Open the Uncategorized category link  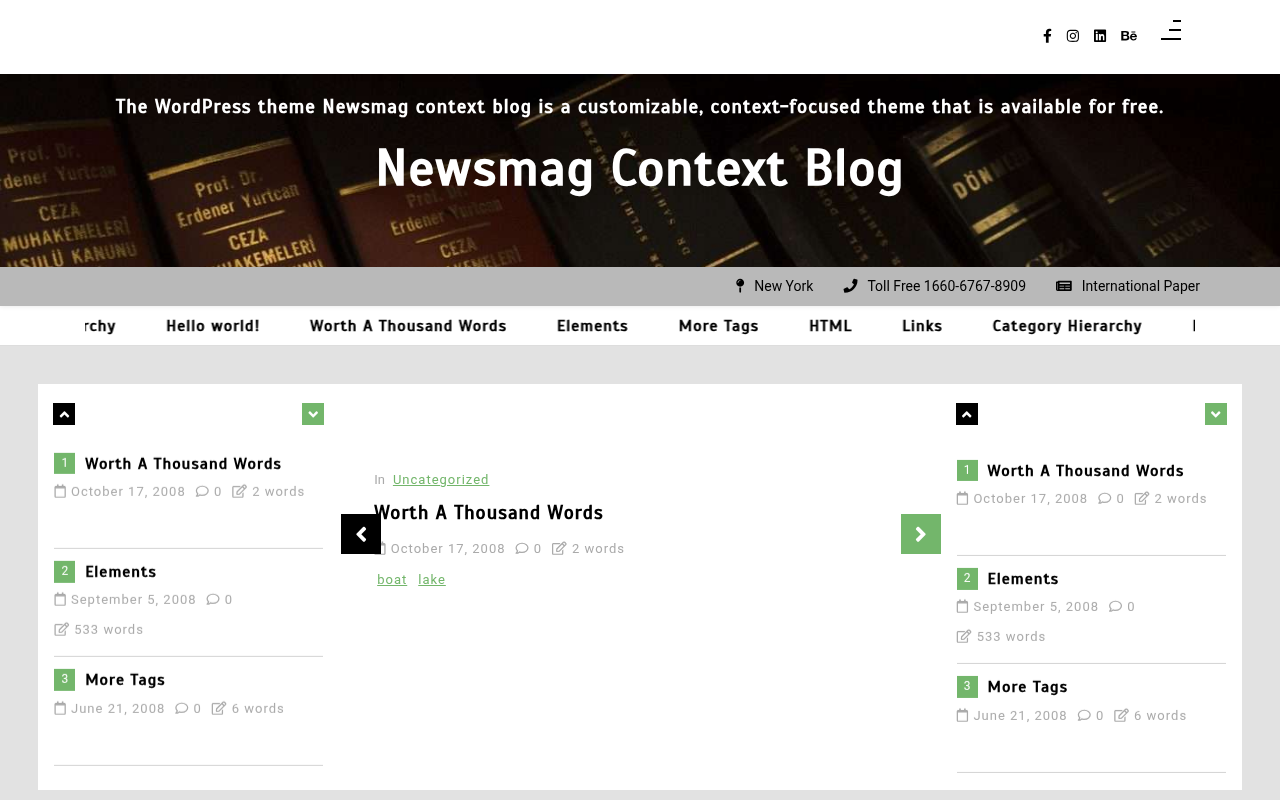[x=441, y=480]
